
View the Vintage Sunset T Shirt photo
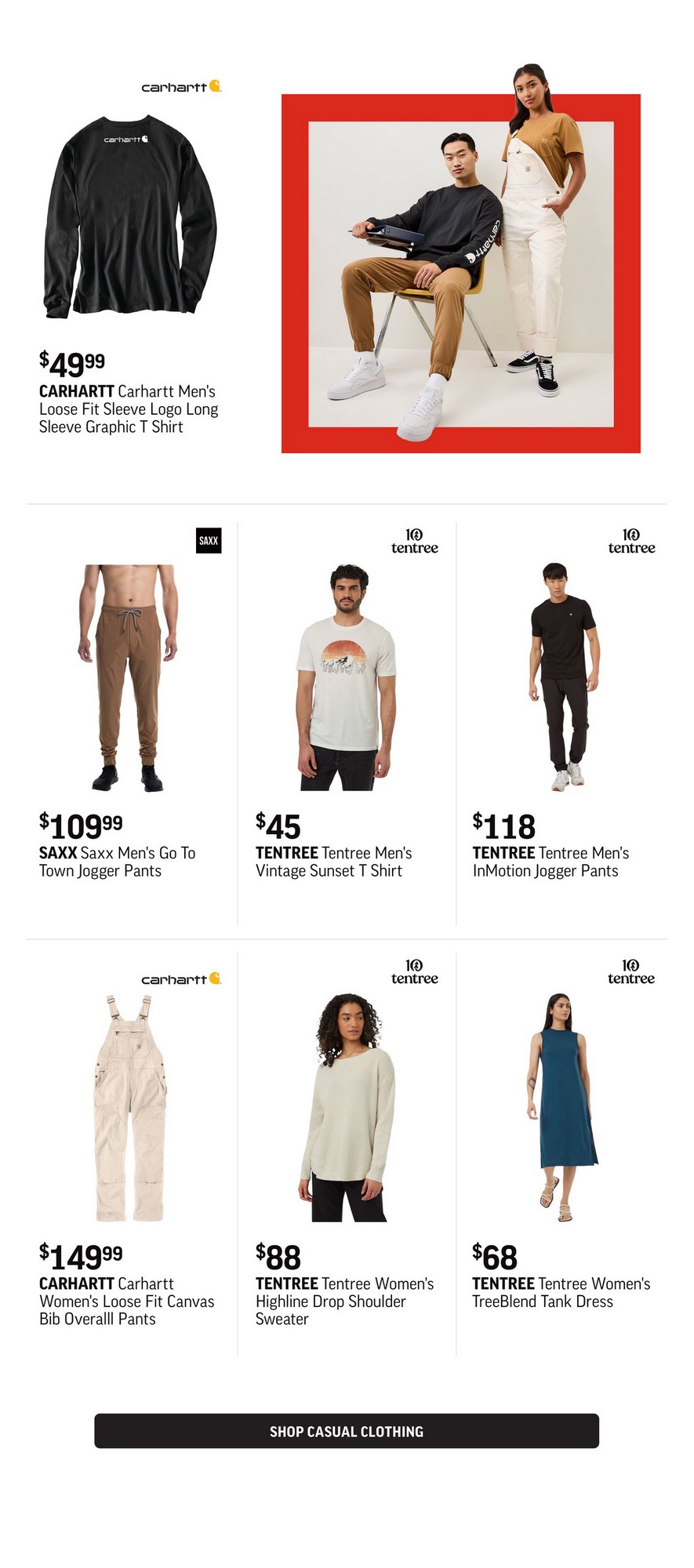[x=346, y=677]
